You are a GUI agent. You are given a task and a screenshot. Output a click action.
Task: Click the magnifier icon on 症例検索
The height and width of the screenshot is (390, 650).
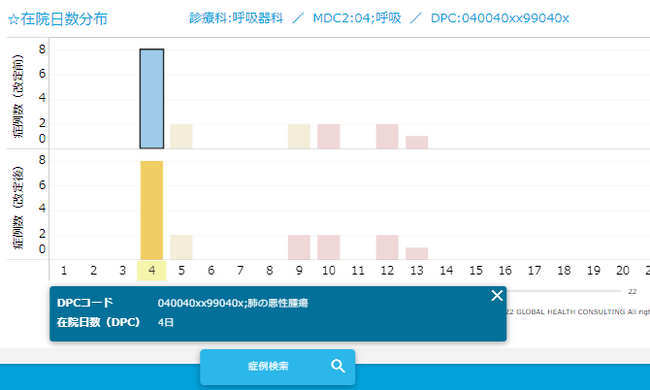pos(338,366)
